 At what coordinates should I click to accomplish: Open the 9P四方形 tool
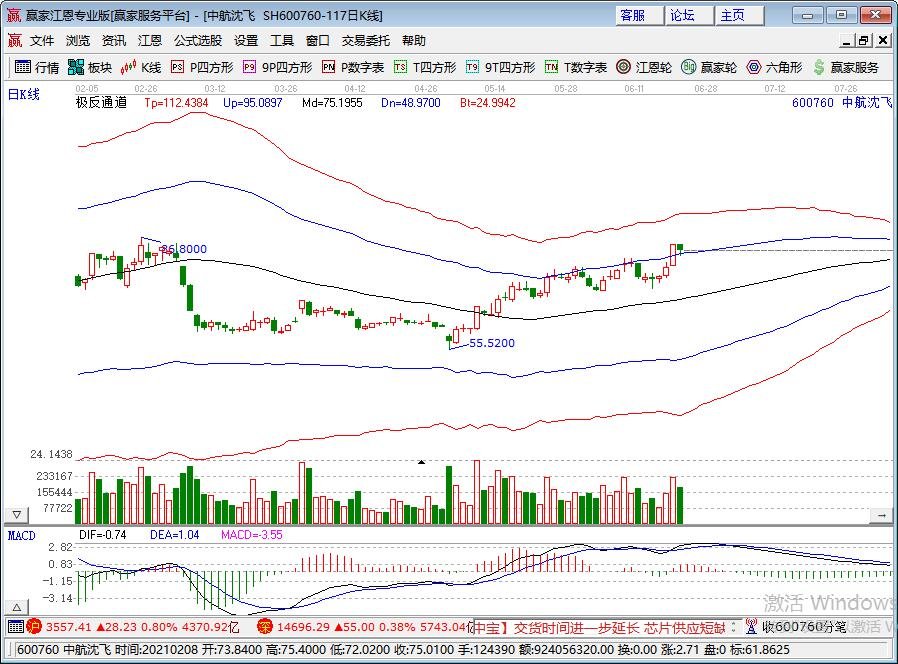(277, 68)
